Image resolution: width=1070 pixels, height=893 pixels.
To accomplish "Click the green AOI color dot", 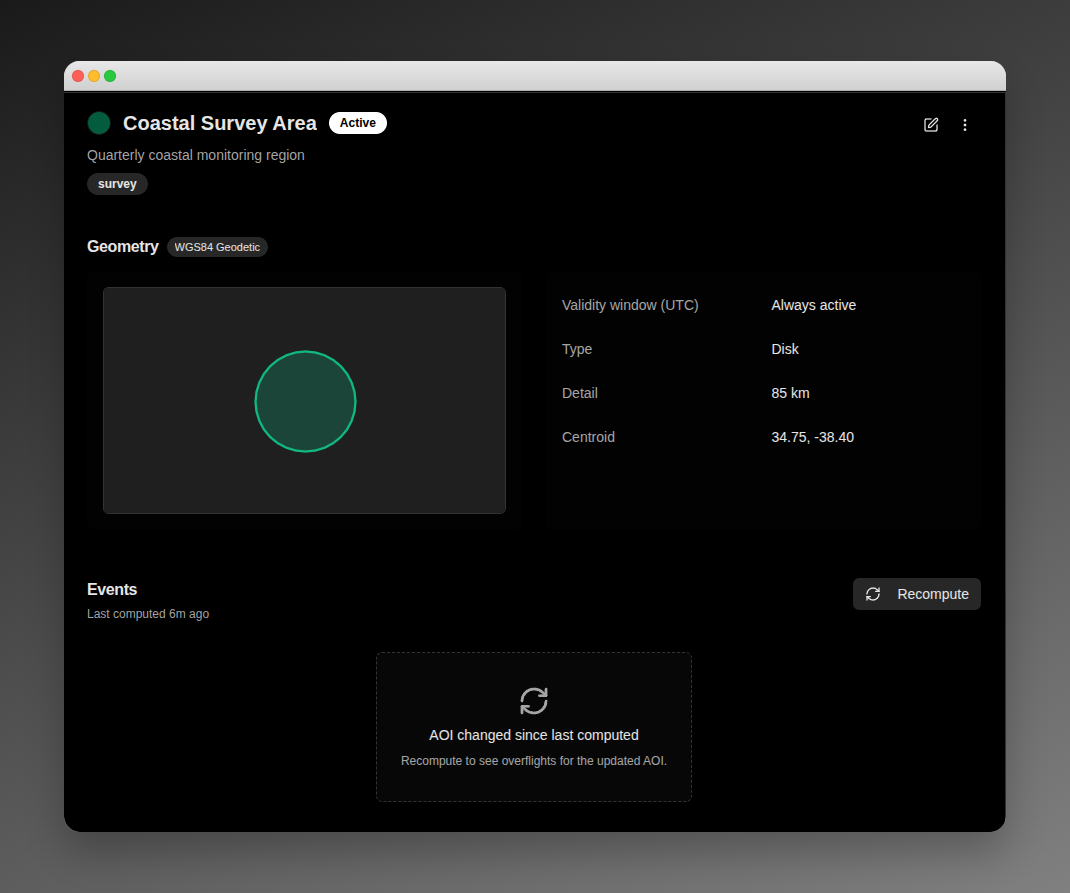I will point(99,123).
